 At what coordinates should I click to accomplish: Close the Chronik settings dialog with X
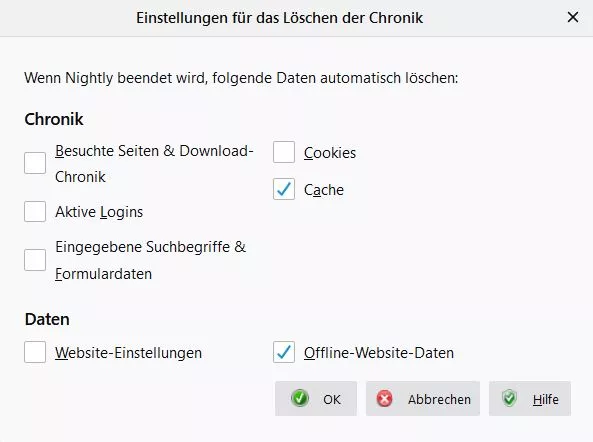pos(573,17)
